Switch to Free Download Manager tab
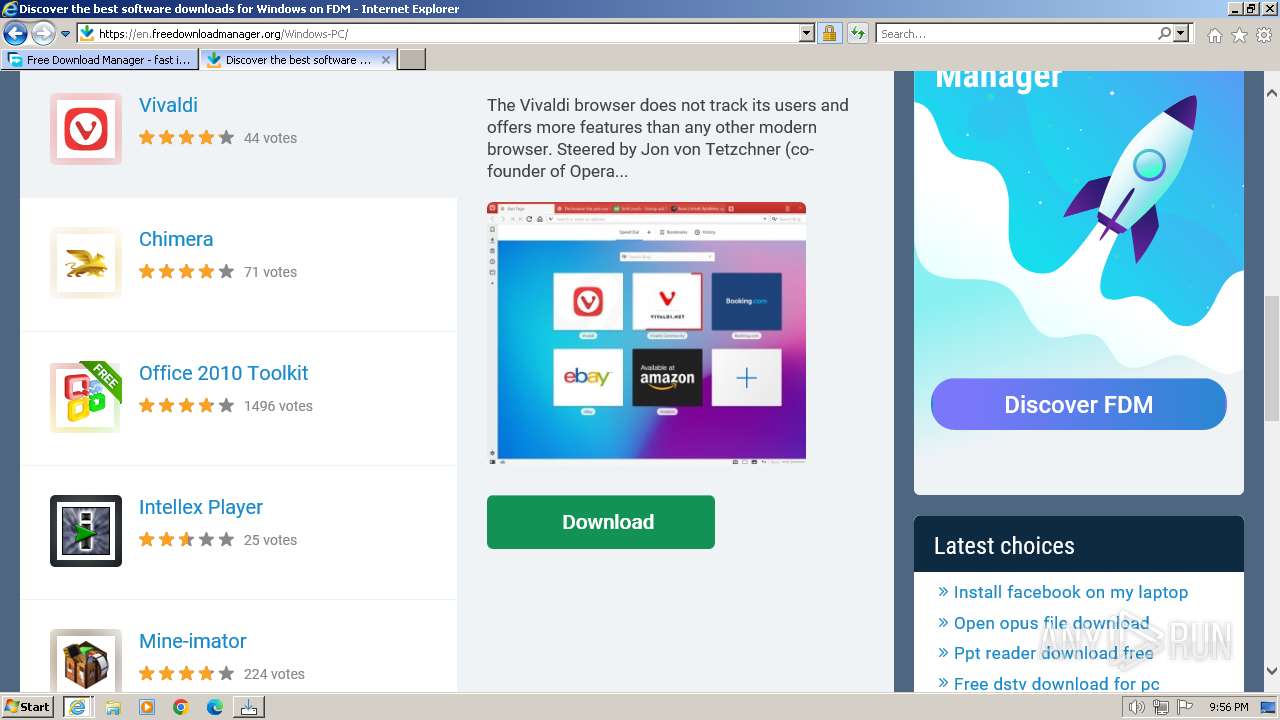The width and height of the screenshot is (1280, 720). click(100, 60)
